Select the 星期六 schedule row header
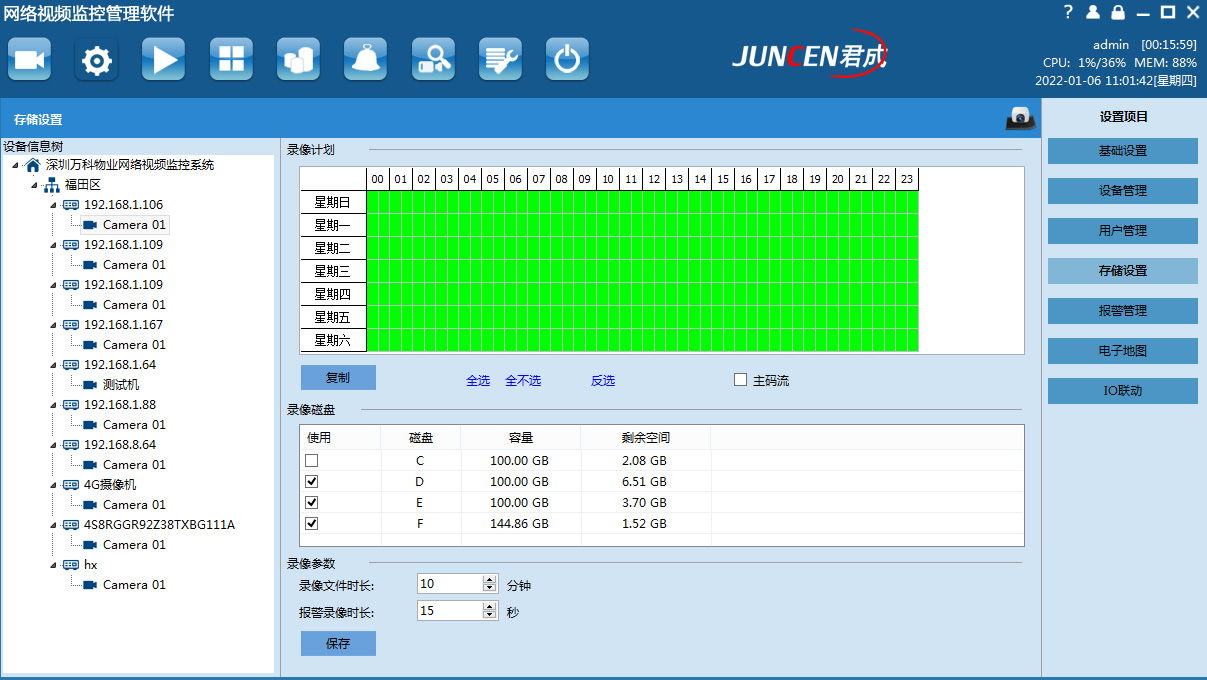This screenshot has width=1207, height=680. 333,340
